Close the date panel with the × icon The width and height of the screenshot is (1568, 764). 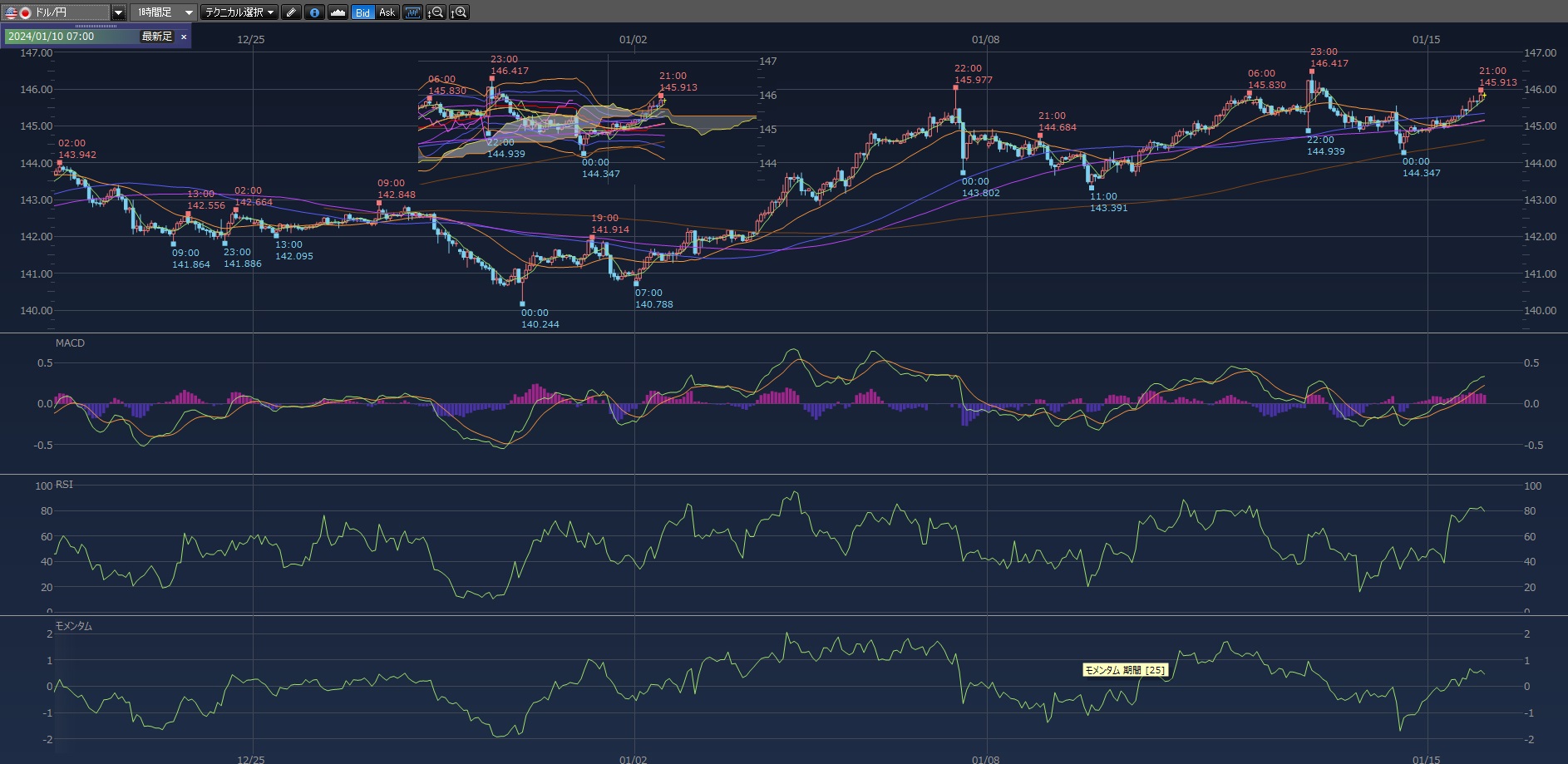pos(184,37)
